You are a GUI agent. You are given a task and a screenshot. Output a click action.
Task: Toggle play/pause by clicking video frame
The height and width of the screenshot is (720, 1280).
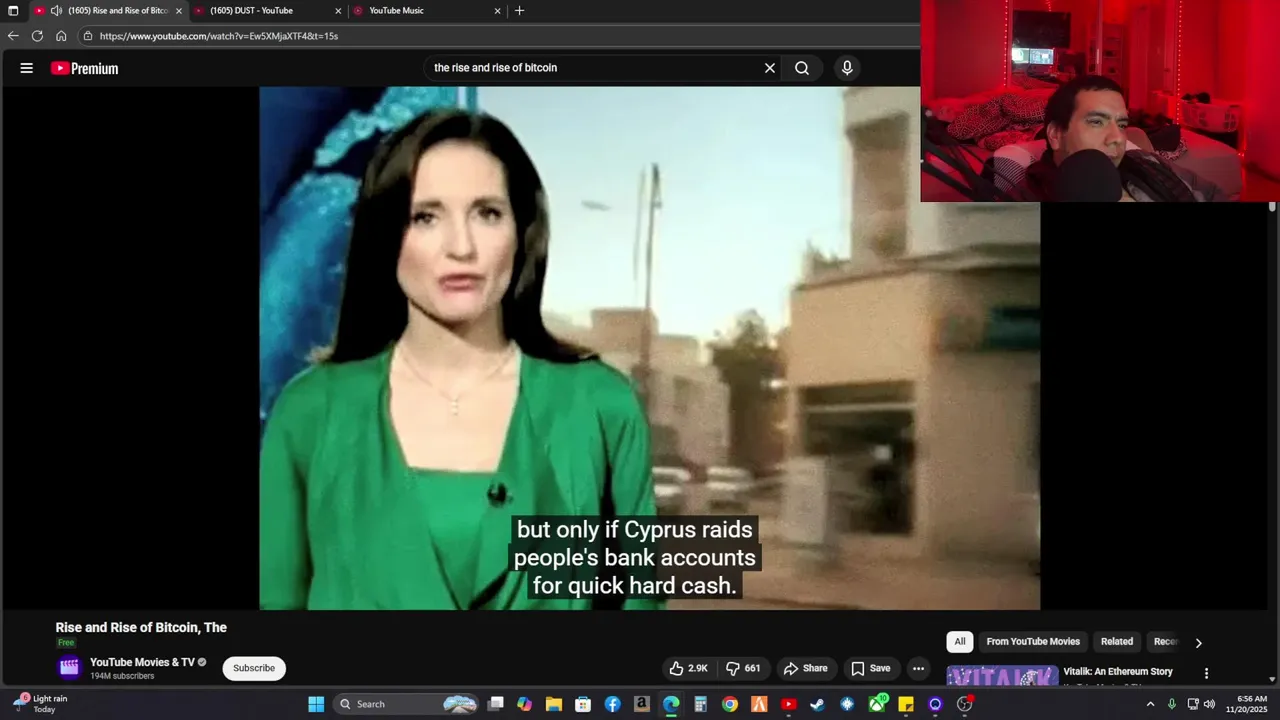[x=650, y=348]
